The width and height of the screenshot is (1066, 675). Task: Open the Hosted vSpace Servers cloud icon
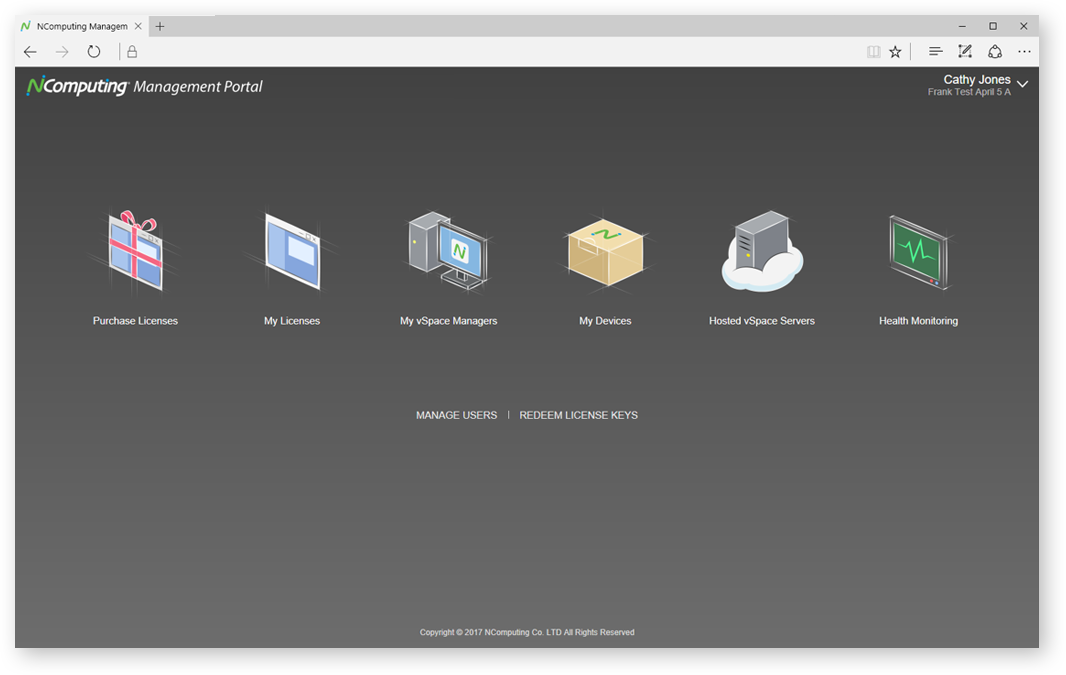tap(762, 251)
